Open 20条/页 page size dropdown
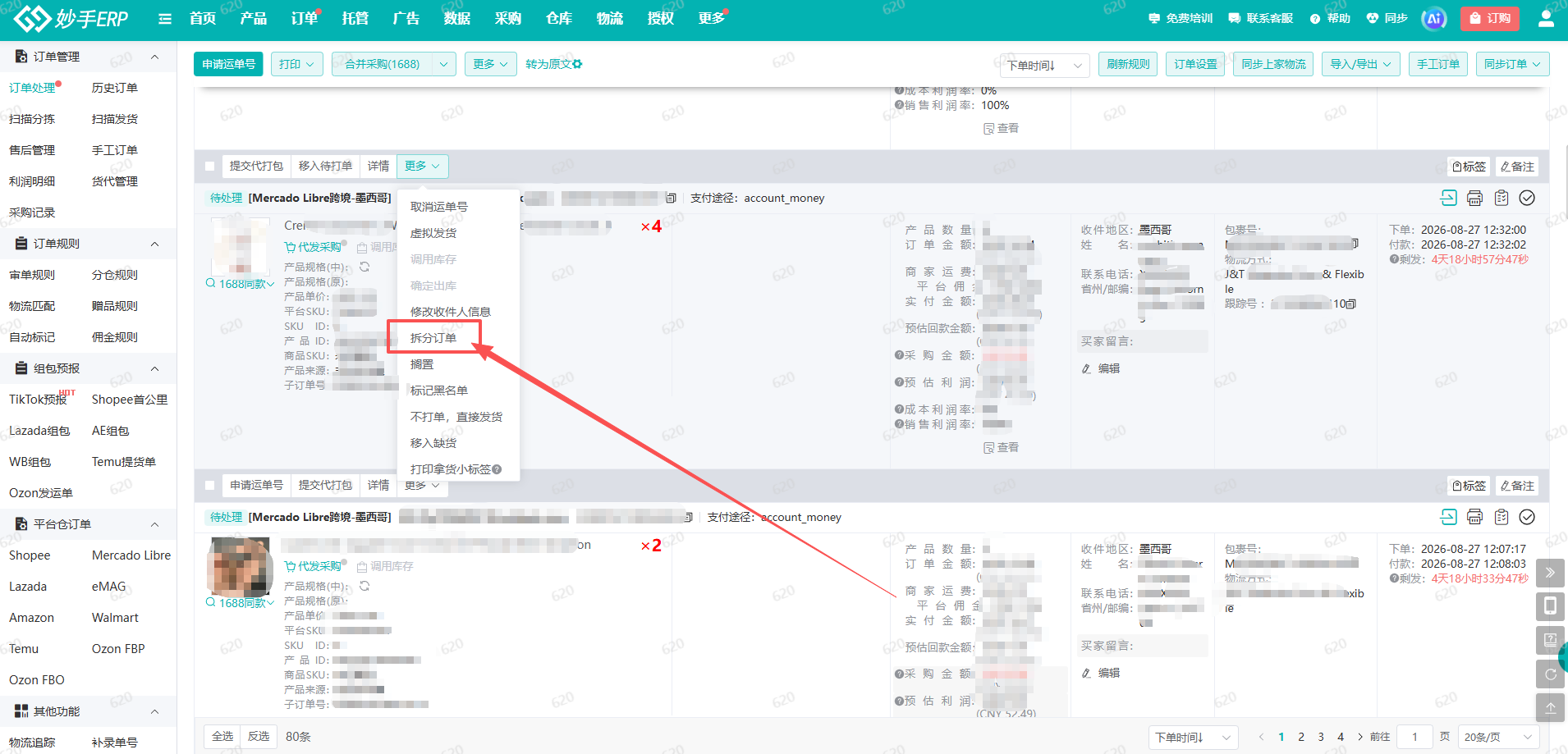 pyautogui.click(x=1498, y=737)
